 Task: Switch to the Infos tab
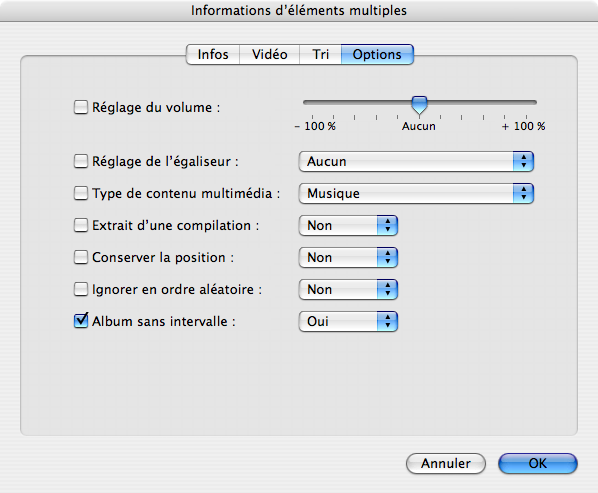click(213, 55)
